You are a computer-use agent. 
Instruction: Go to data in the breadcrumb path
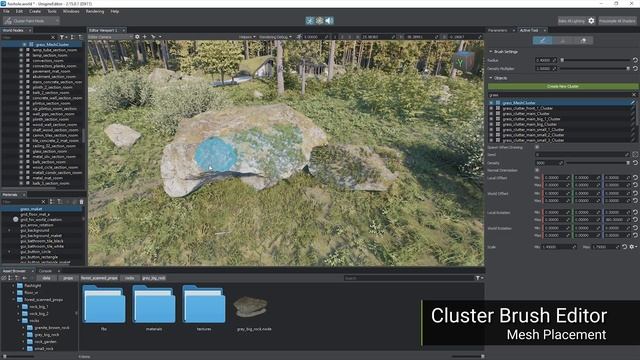47,278
